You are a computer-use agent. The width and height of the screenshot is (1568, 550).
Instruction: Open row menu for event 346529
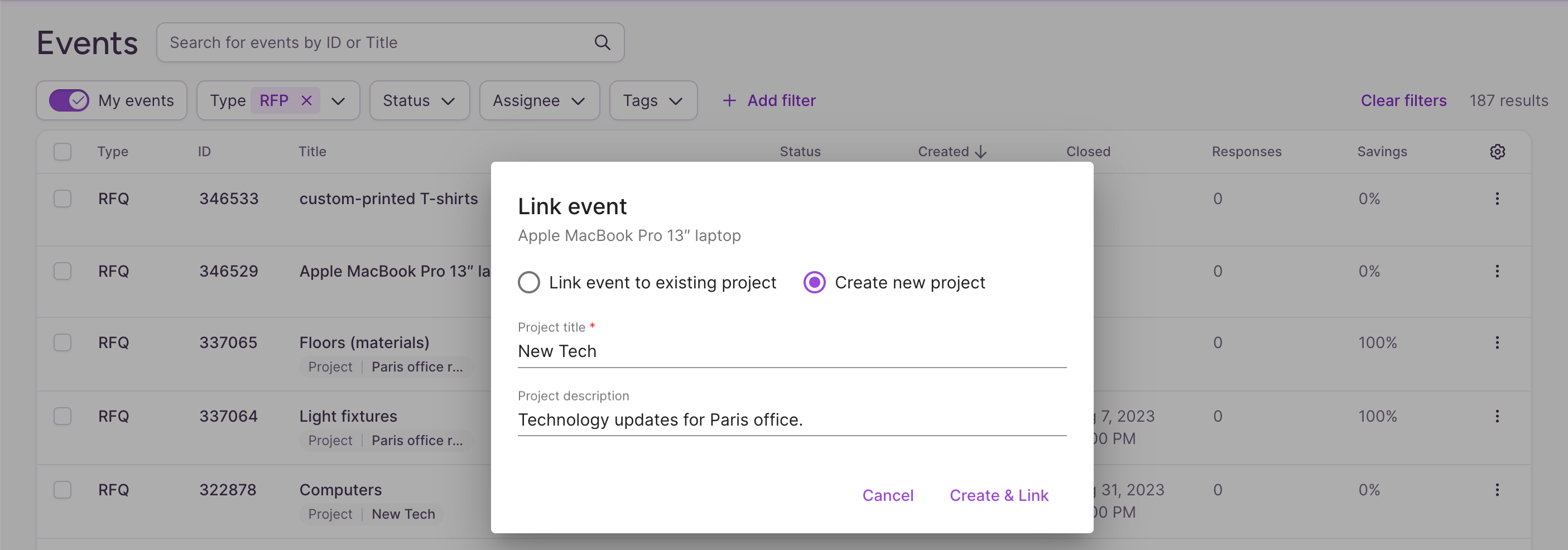tap(1497, 271)
